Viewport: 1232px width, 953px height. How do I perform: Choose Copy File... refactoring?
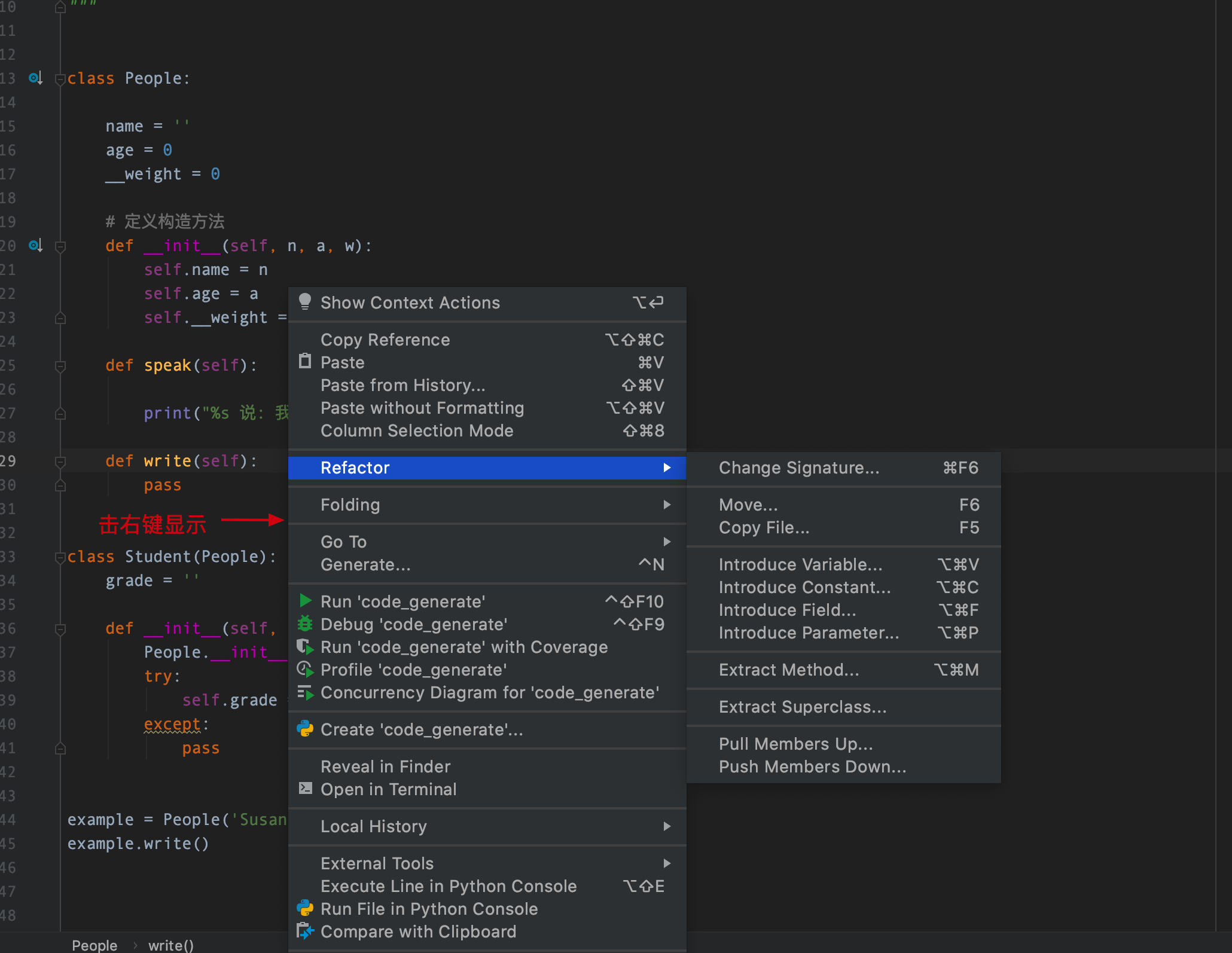click(x=843, y=527)
